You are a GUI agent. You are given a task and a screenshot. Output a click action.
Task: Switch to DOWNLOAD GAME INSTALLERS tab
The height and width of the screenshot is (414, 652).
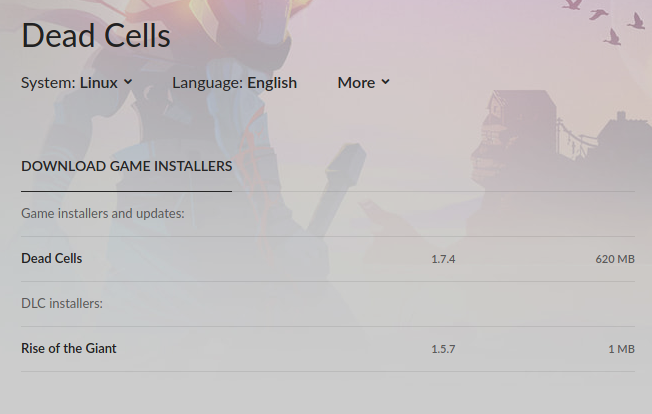126,166
